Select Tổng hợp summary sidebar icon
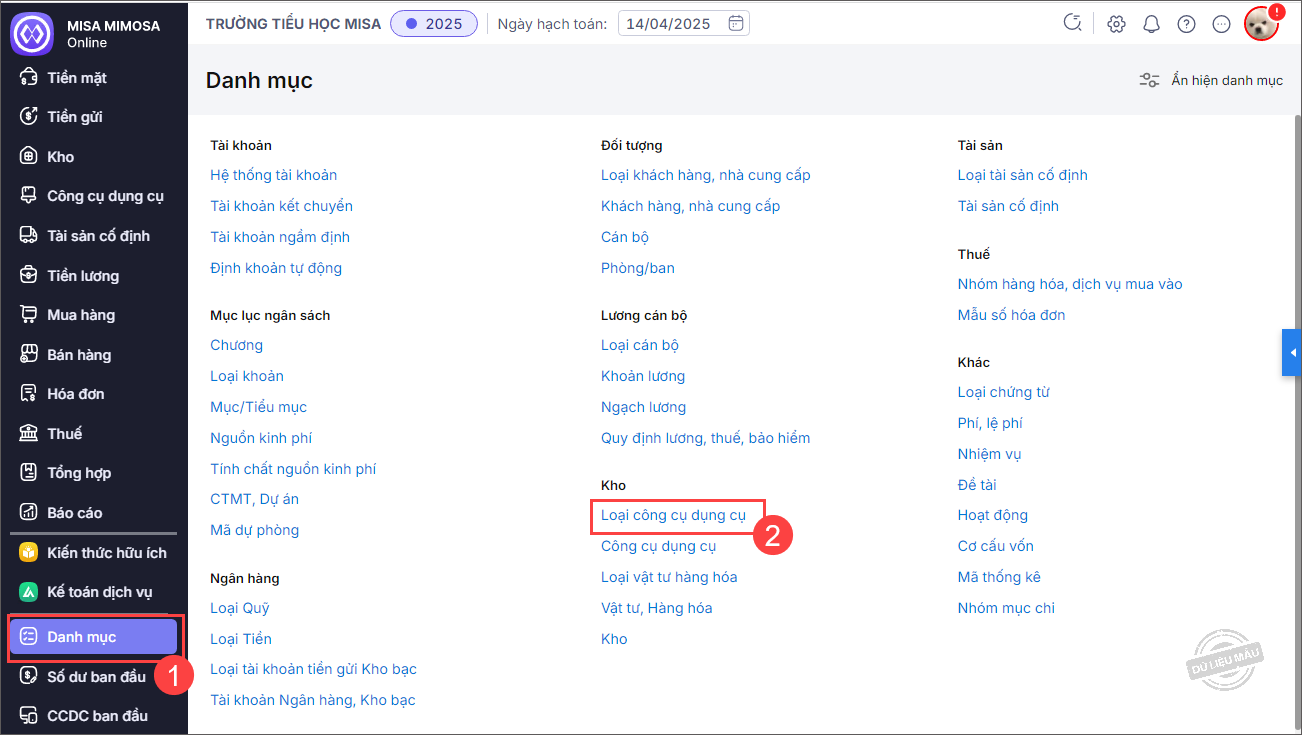The width and height of the screenshot is (1302, 735). point(29,473)
